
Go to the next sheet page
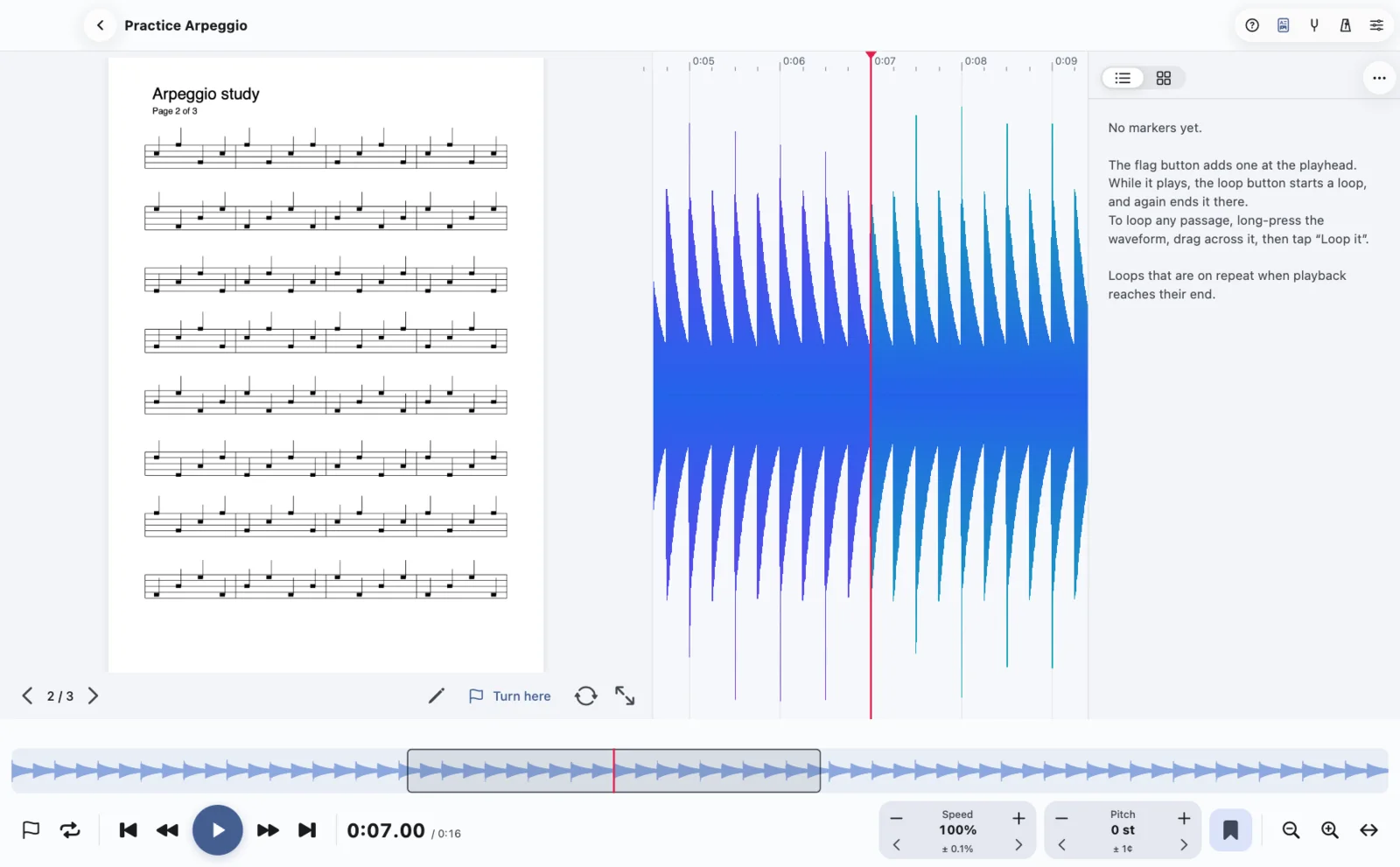(93, 696)
